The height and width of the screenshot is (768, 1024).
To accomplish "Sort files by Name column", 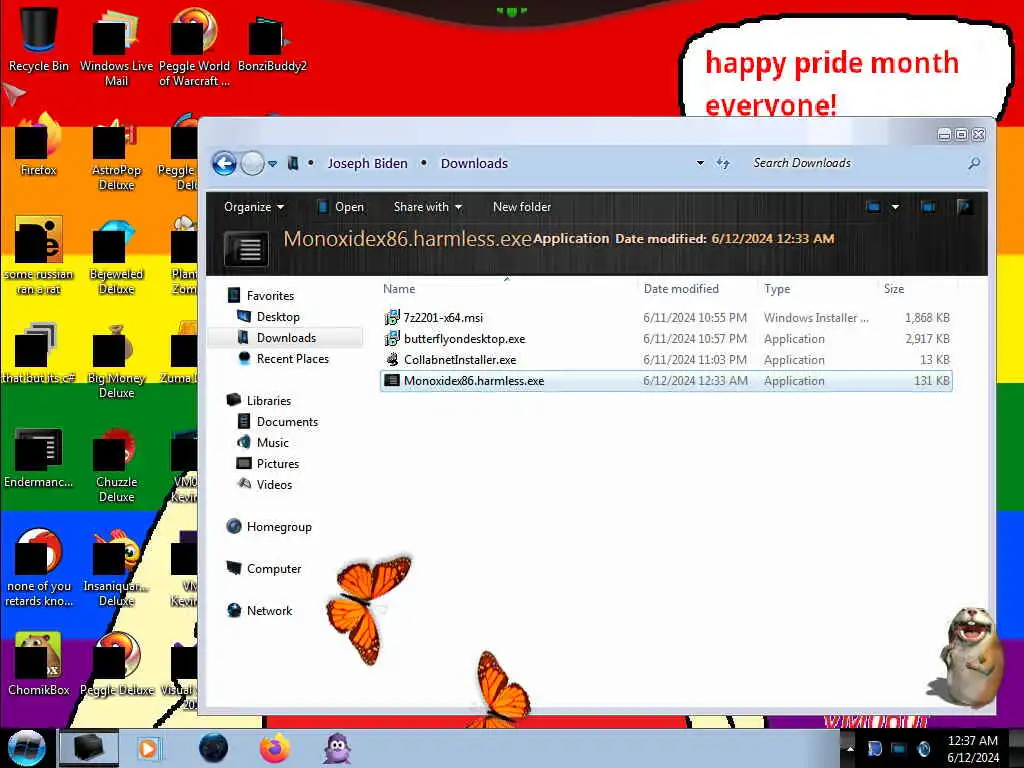I will pos(509,289).
